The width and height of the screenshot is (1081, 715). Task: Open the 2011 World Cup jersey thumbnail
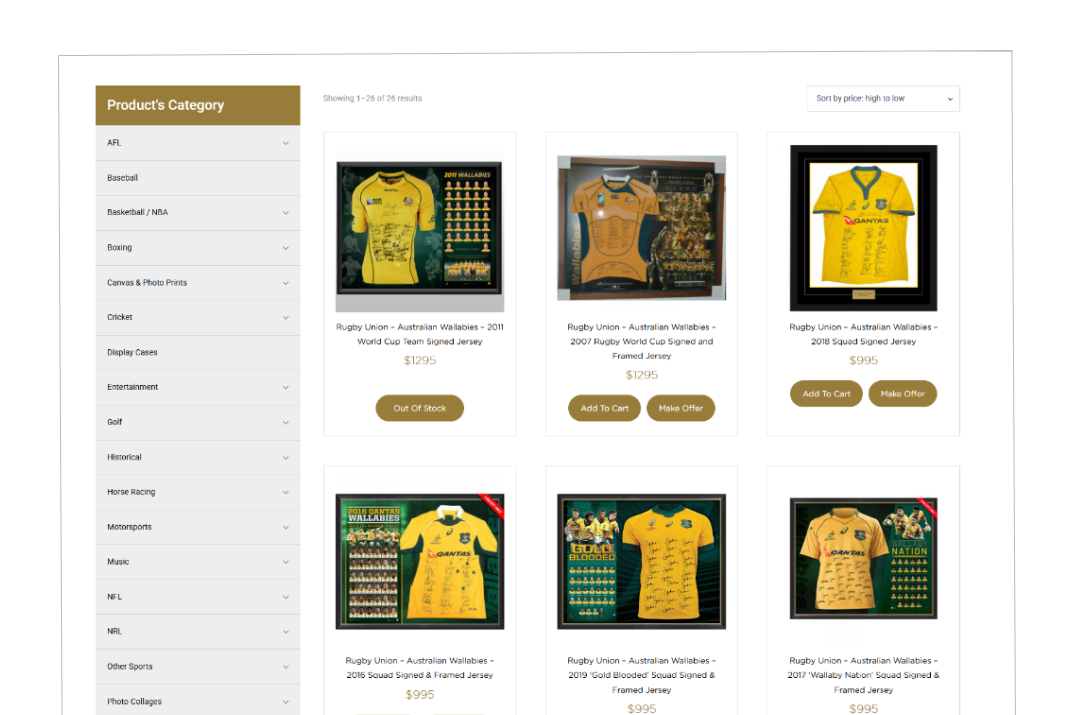(x=419, y=229)
